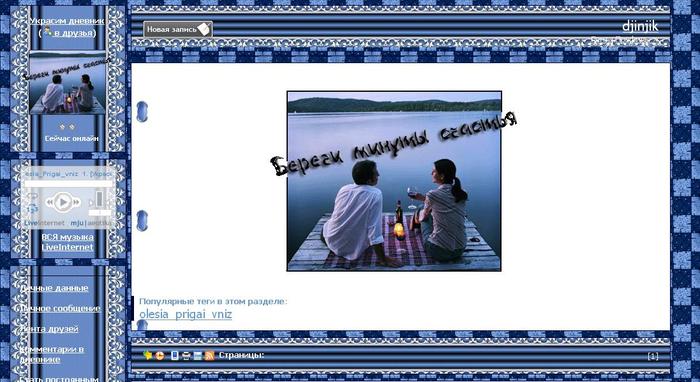The width and height of the screenshot is (700, 382).
Task: Click the orange RSS feed icon
Action: 209,356
